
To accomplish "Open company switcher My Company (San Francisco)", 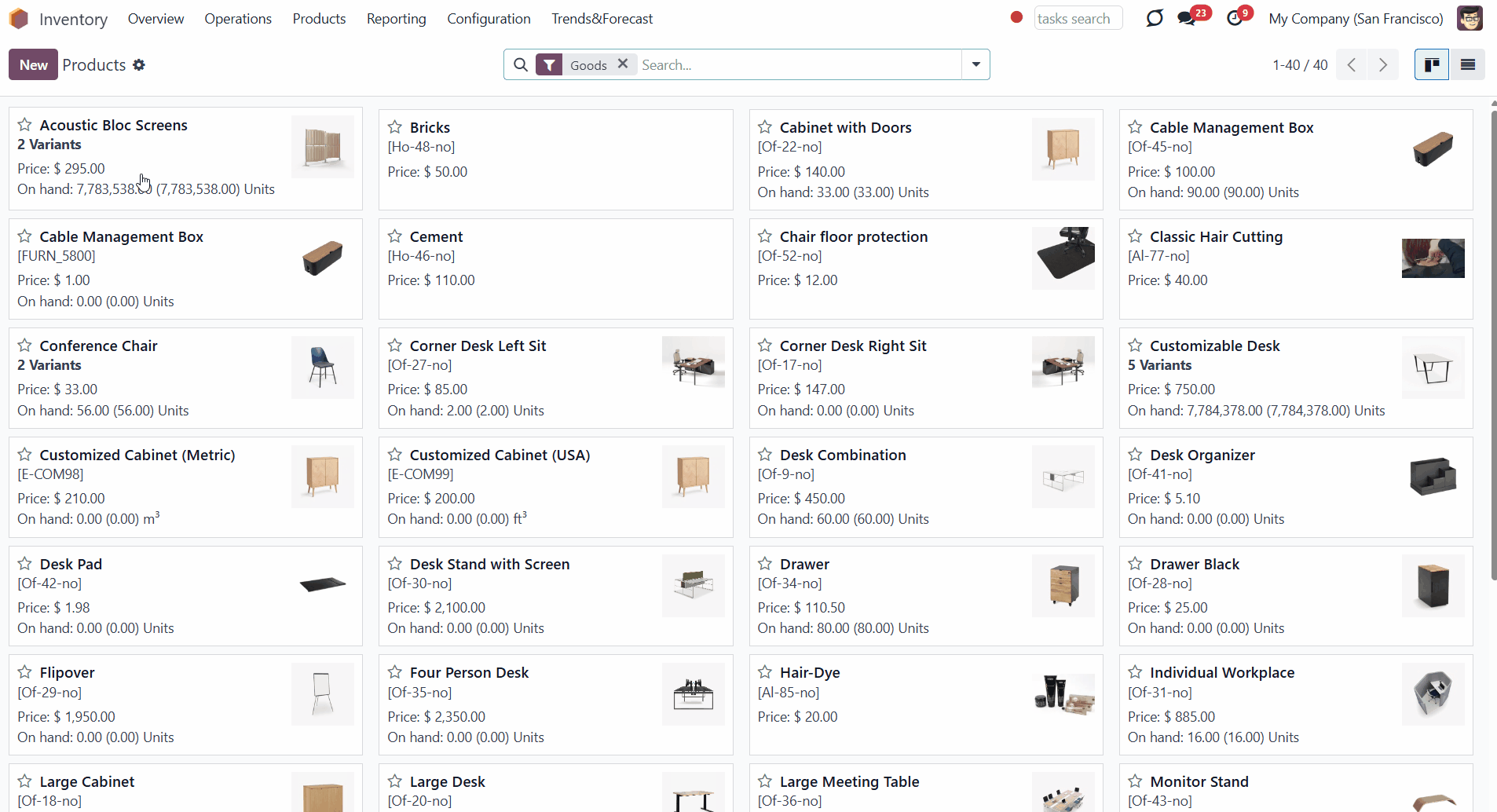I will point(1356,19).
